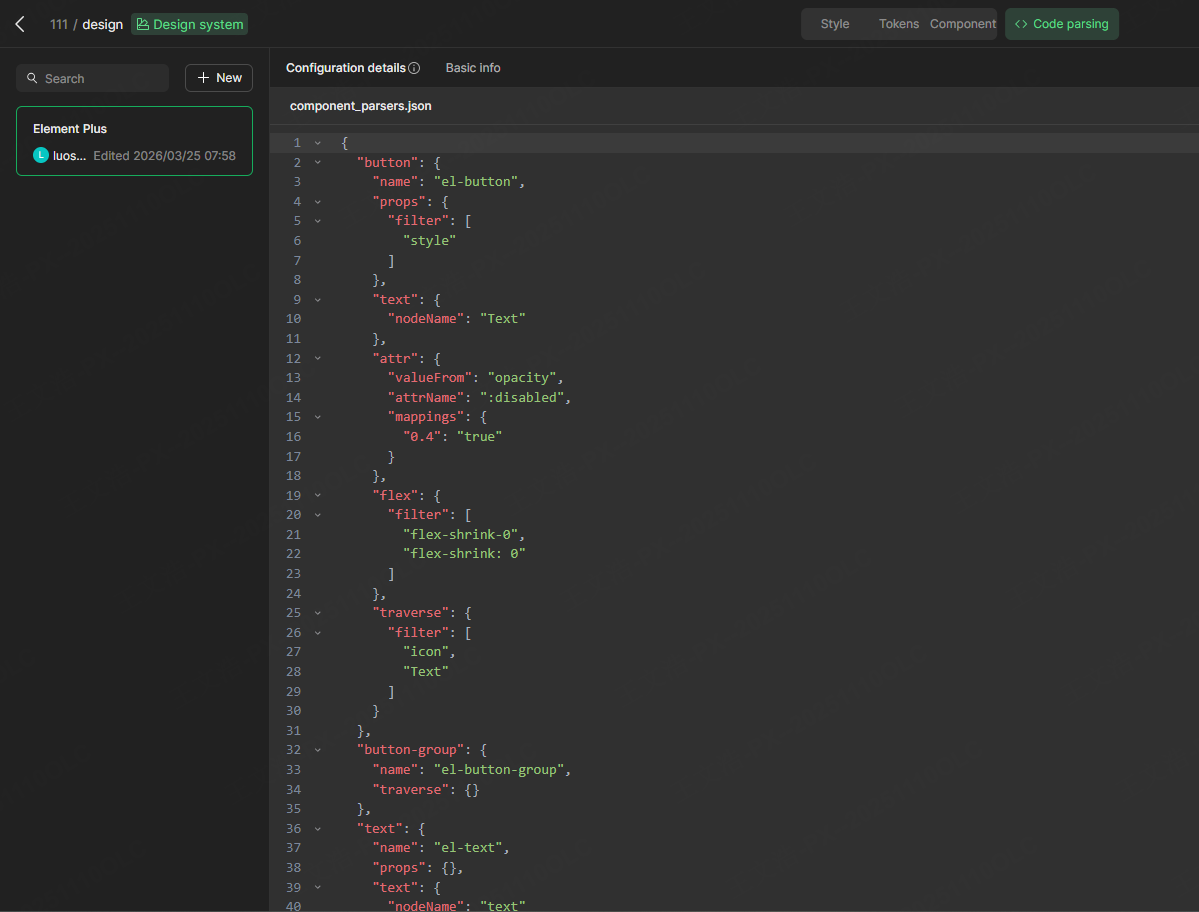Viewport: 1199px width, 912px height.
Task: Switch to the Basic info tab
Action: coord(472,67)
